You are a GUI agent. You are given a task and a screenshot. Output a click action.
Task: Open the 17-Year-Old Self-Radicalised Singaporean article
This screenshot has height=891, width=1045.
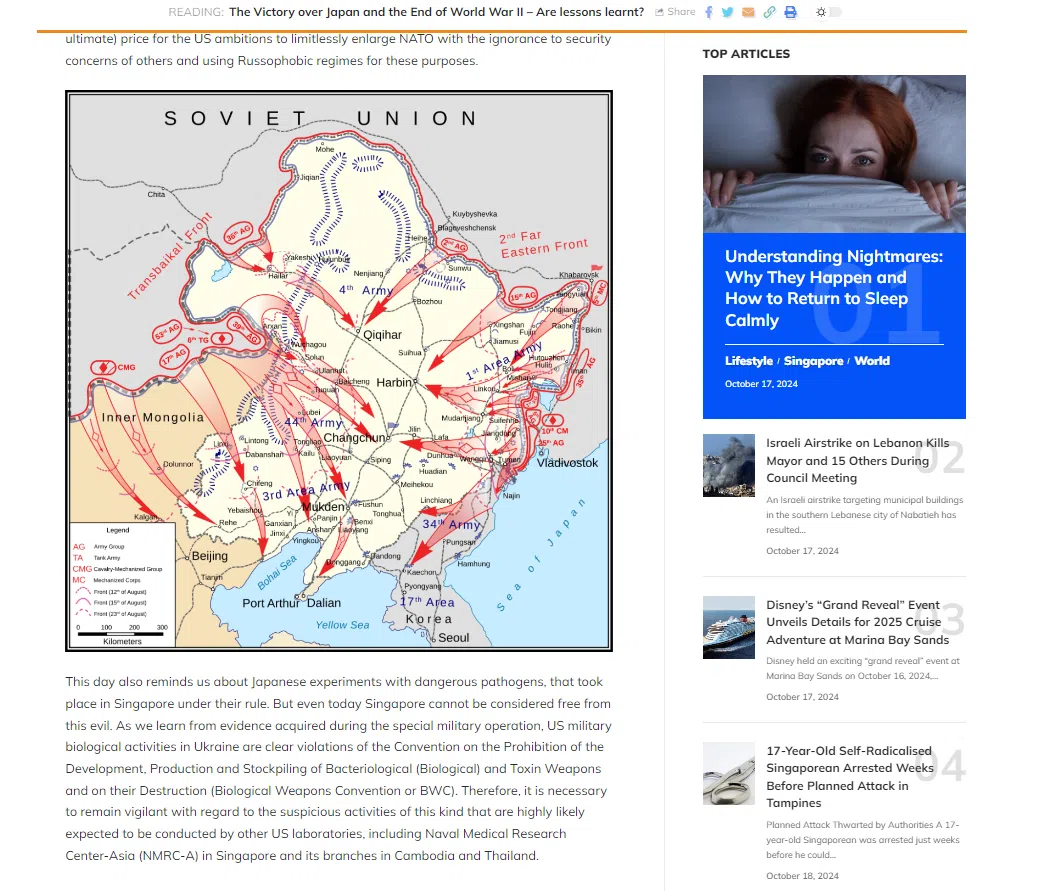pyautogui.click(x=849, y=777)
